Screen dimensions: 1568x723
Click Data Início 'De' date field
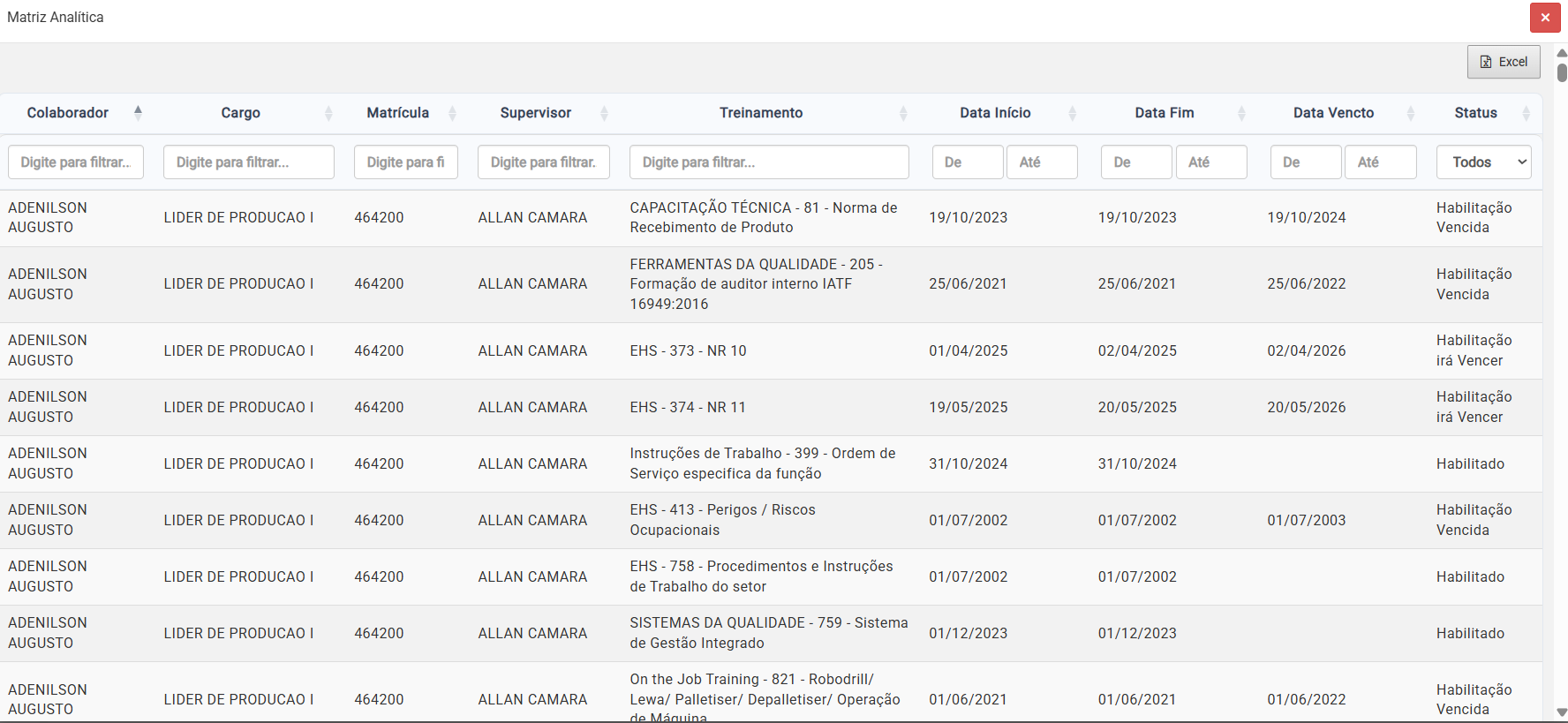[967, 162]
